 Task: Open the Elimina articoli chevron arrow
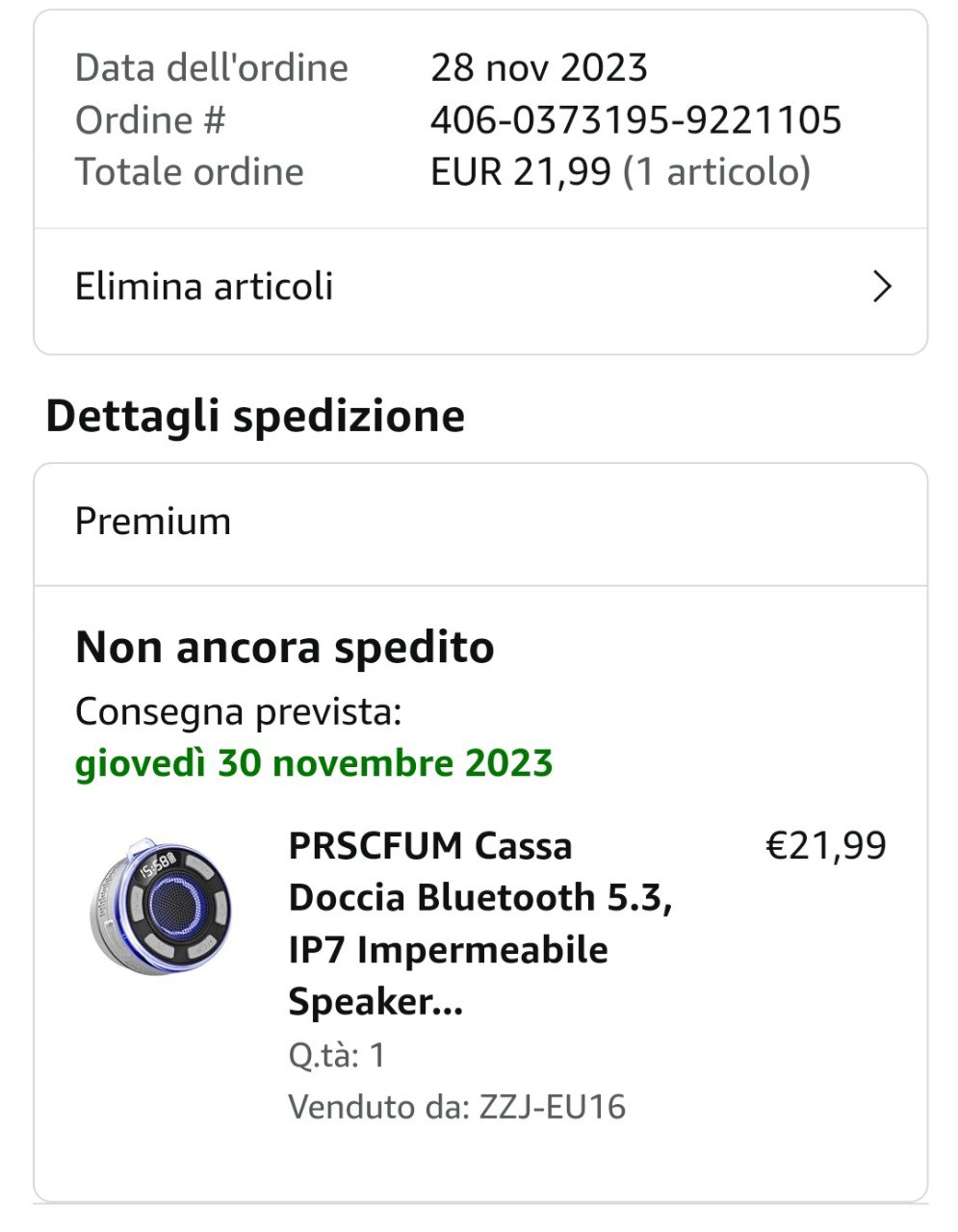tap(882, 287)
